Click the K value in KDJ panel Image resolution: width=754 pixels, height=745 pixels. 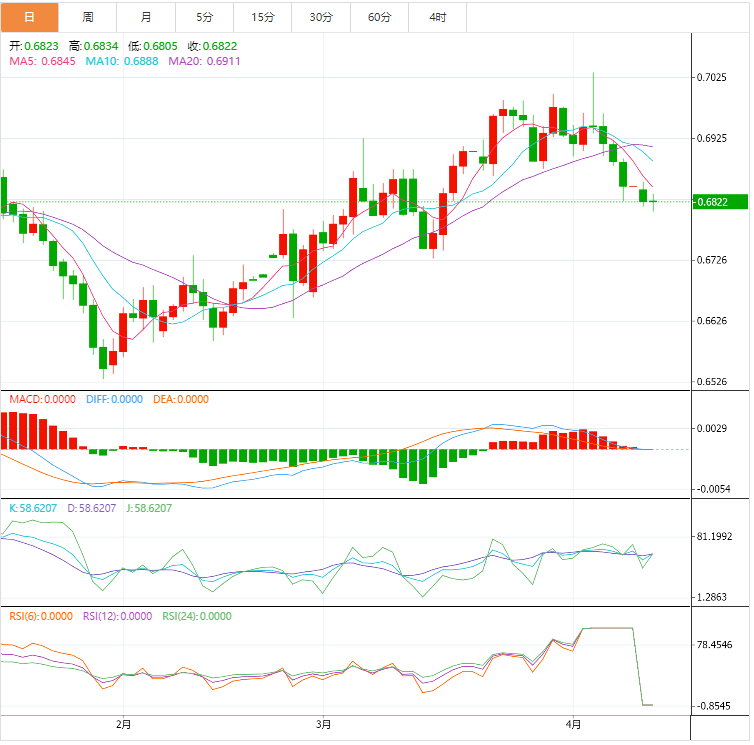point(31,508)
